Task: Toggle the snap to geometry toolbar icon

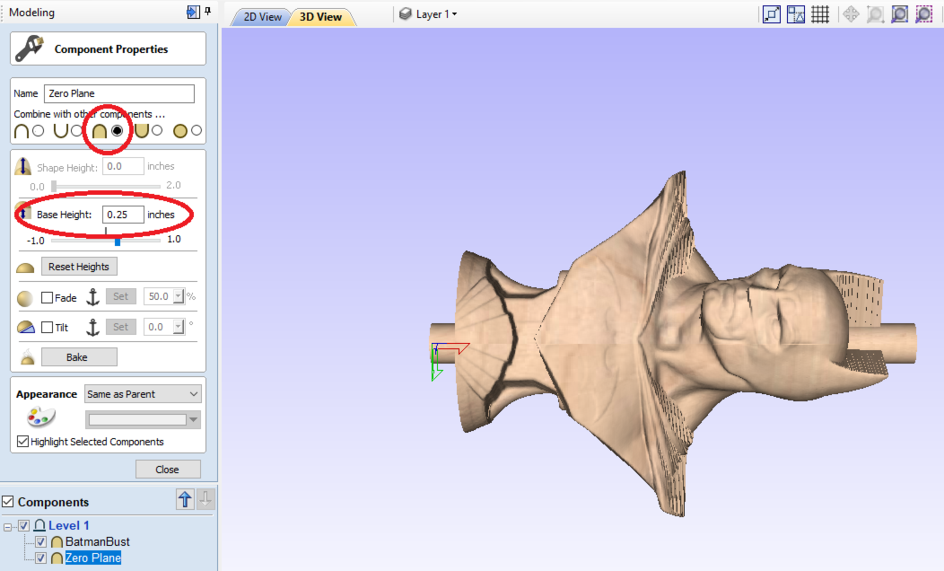Action: click(796, 14)
